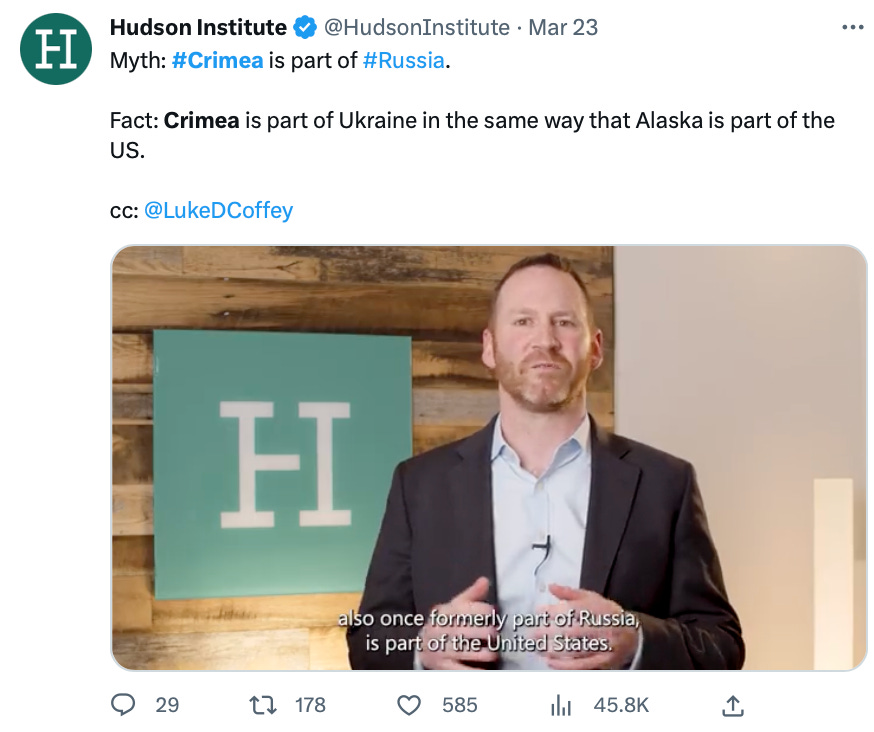Open the @LukeDCoffey mention
874x732 pixels.
click(x=218, y=211)
